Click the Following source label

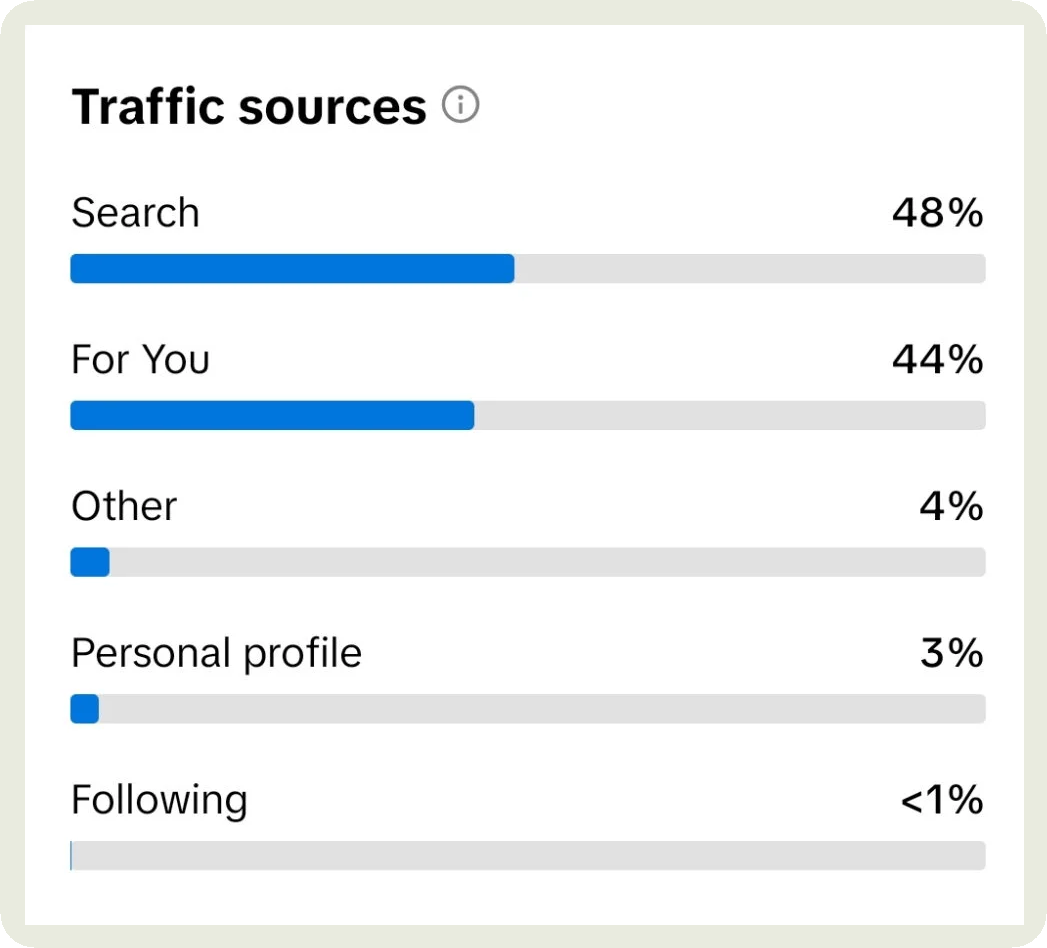(159, 800)
